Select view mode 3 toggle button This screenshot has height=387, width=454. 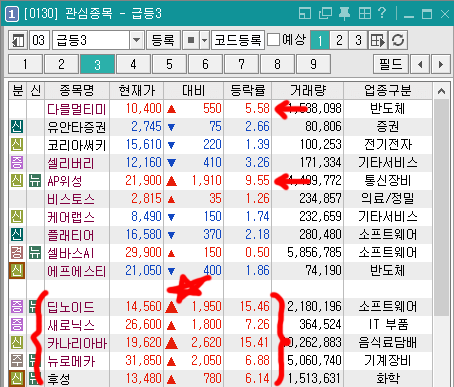tap(358, 40)
